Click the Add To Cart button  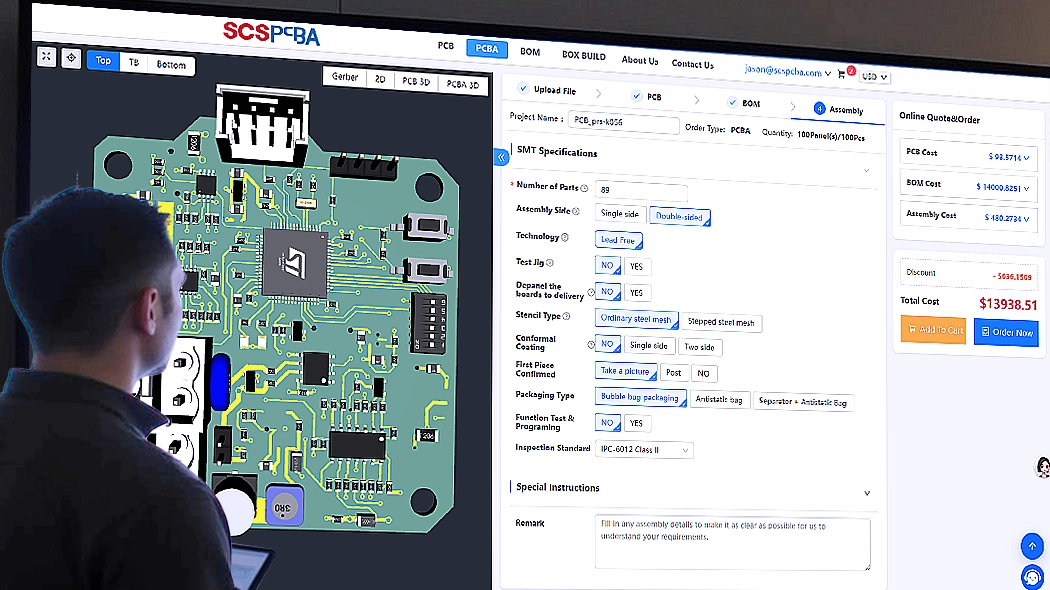click(932, 330)
